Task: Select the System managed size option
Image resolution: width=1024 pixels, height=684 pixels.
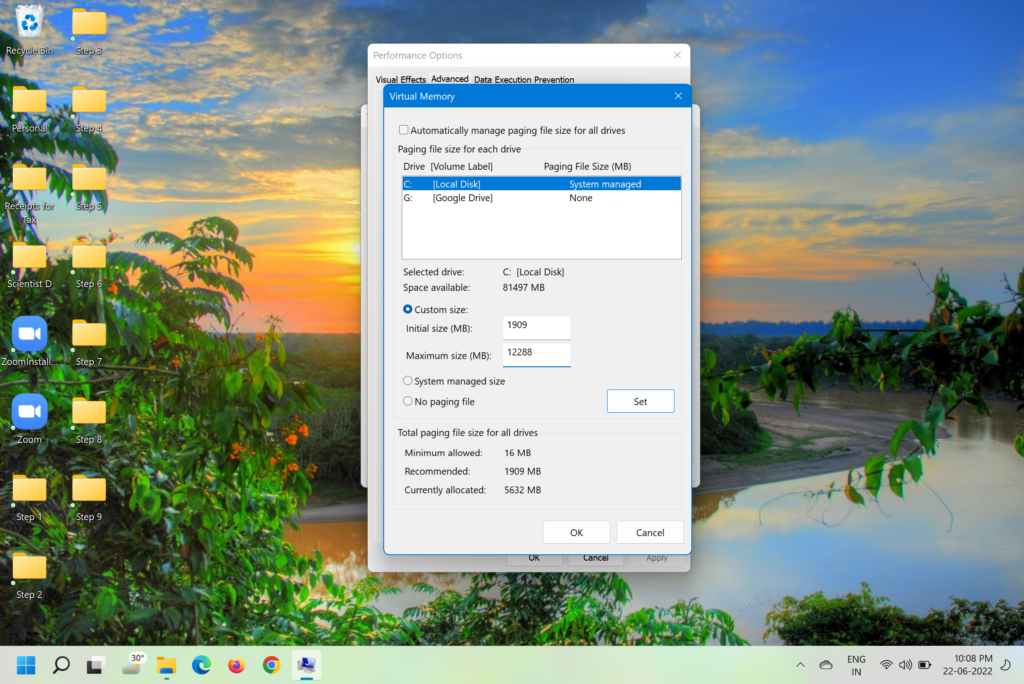Action: (408, 381)
